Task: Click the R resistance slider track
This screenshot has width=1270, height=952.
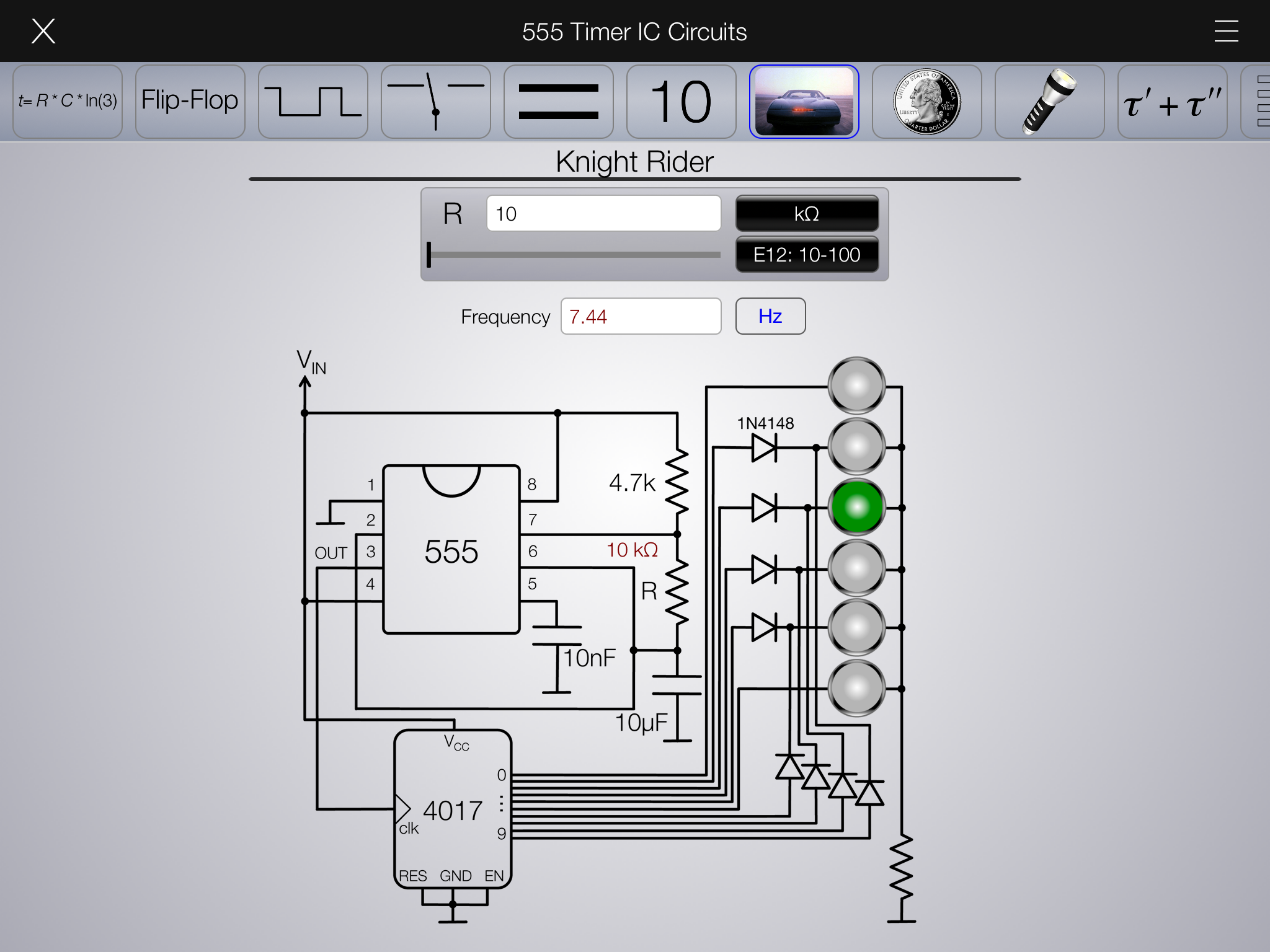Action: click(574, 255)
